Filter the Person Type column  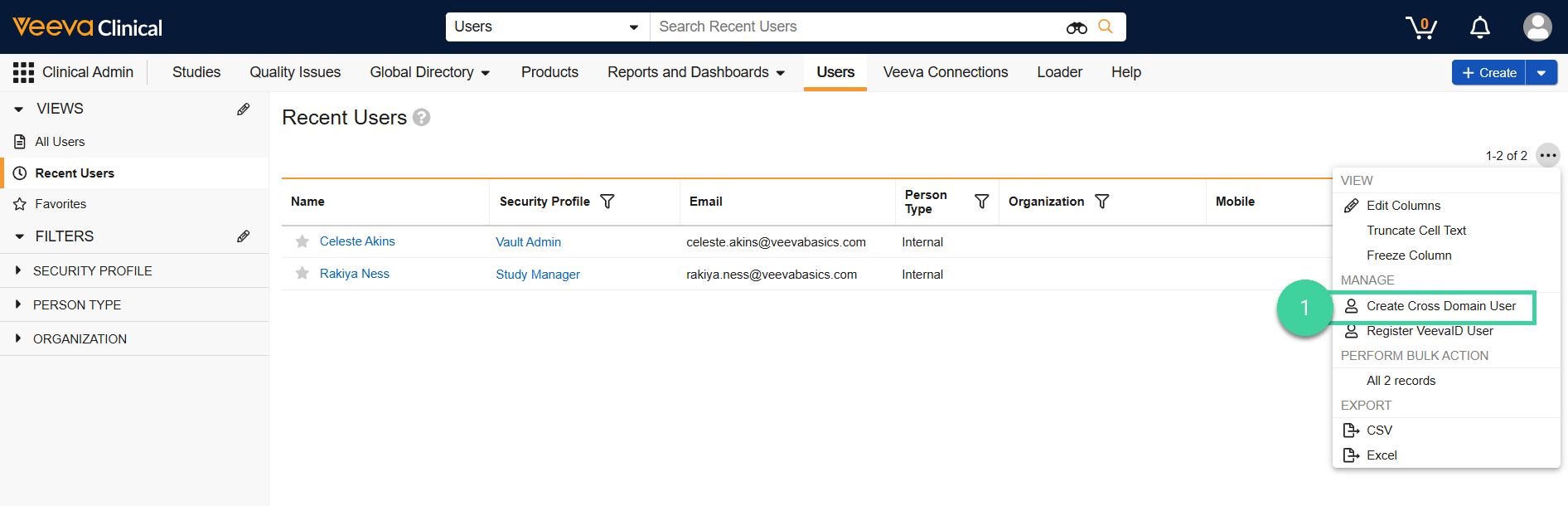pos(982,202)
